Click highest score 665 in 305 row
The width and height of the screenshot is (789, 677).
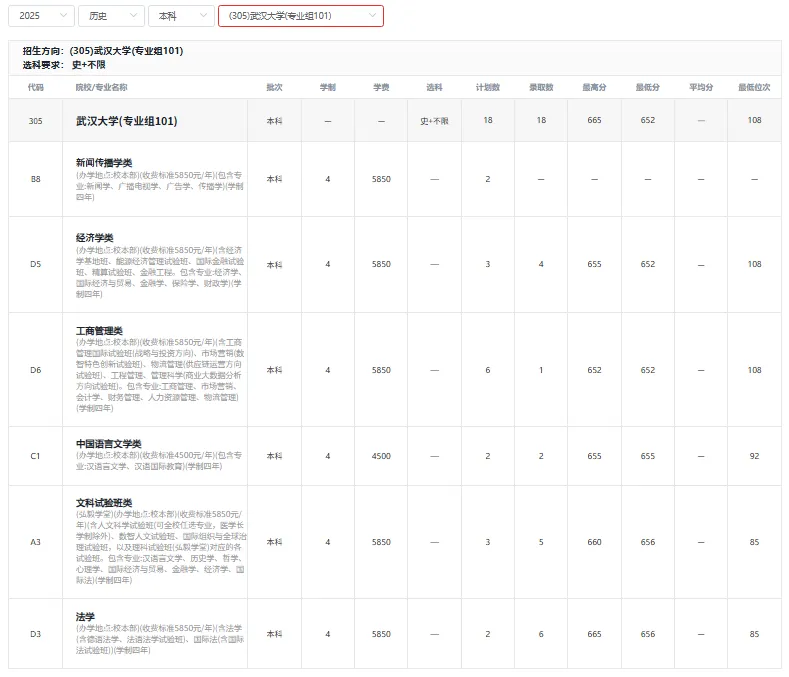594,120
